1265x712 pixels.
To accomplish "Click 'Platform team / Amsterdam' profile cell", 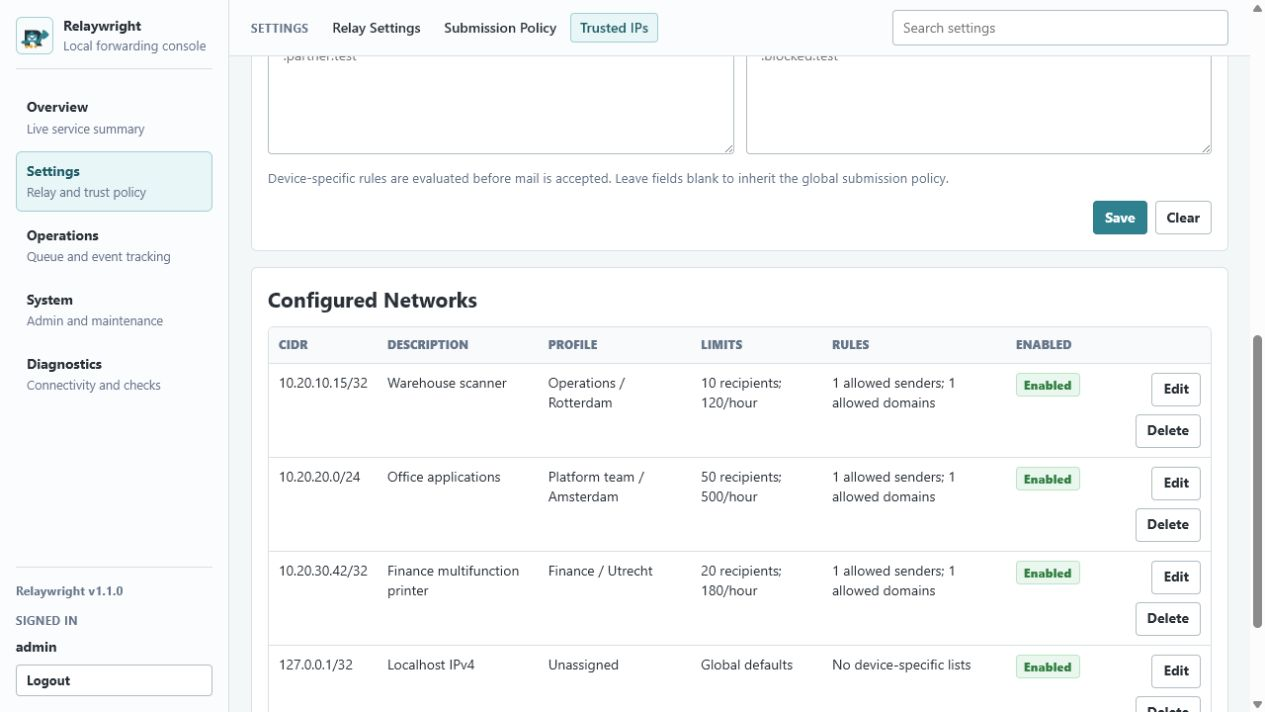I will pyautogui.click(x=596, y=487).
